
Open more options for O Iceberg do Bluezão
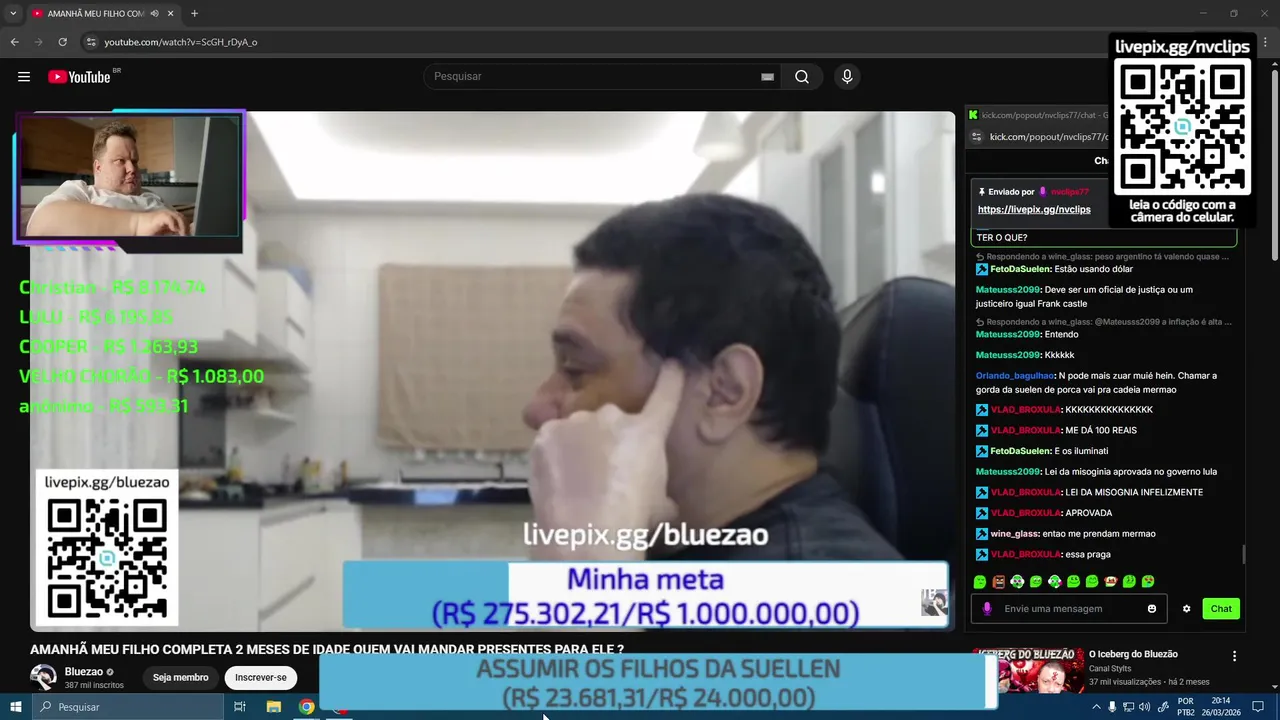click(x=1234, y=657)
